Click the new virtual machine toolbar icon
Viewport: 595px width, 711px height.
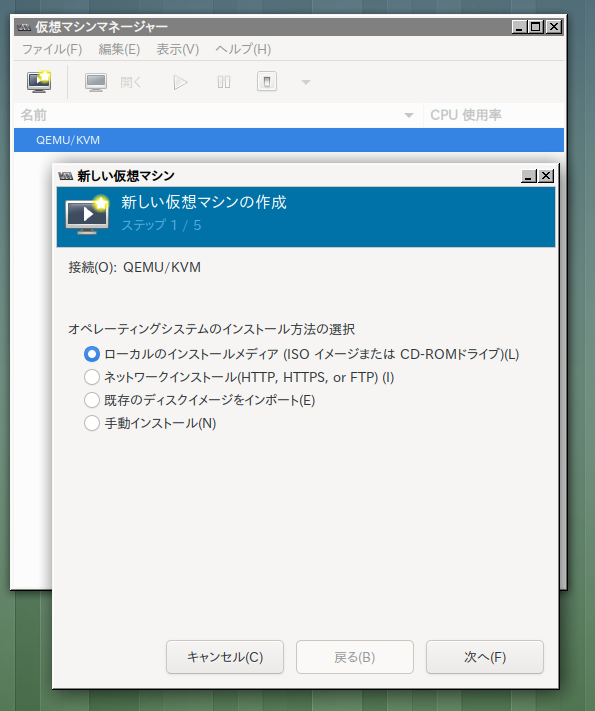coord(39,82)
